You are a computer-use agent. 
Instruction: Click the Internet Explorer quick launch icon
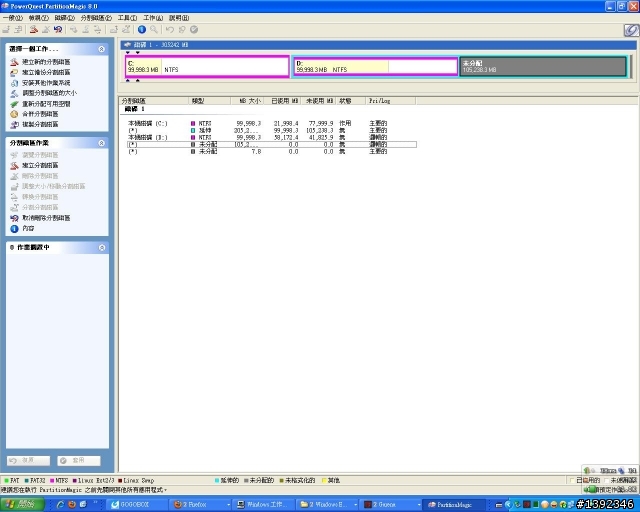[60, 504]
